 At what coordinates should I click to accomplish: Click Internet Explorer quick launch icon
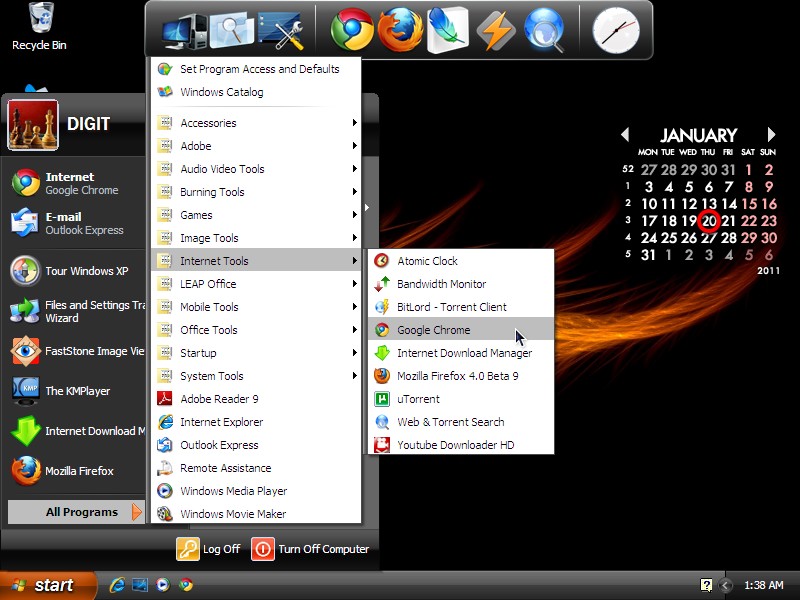117,585
